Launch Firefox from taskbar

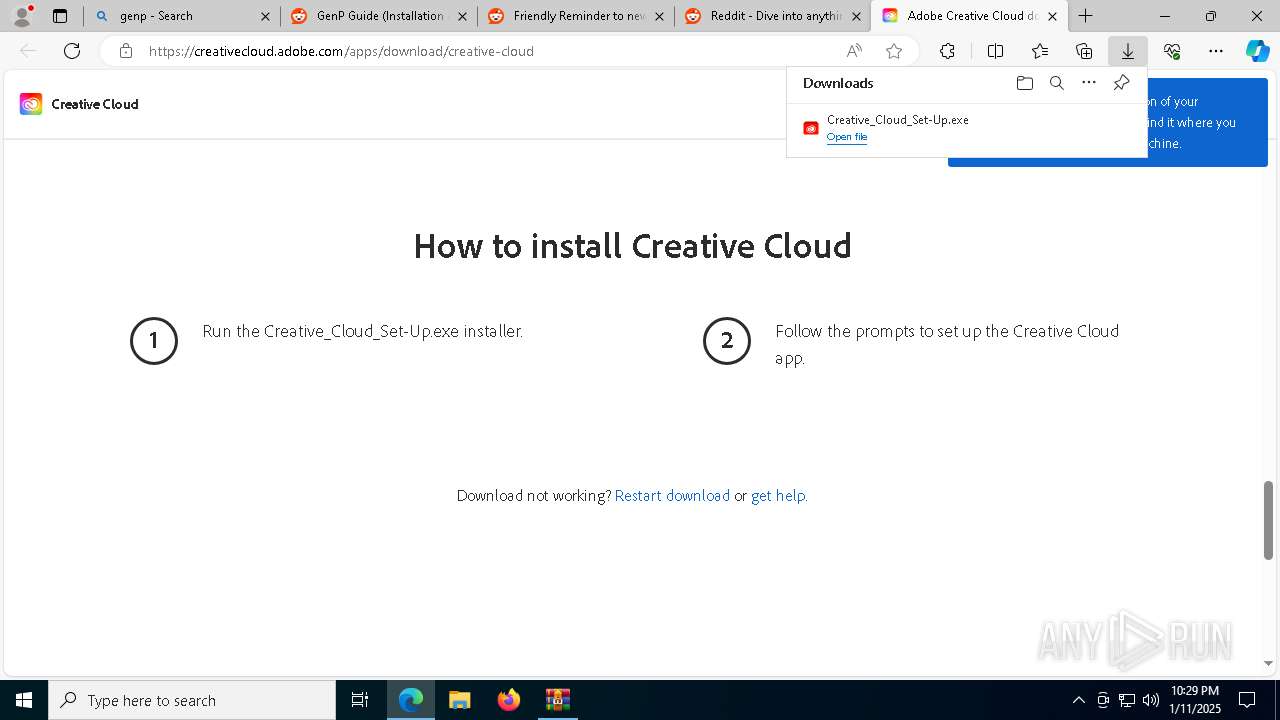509,700
